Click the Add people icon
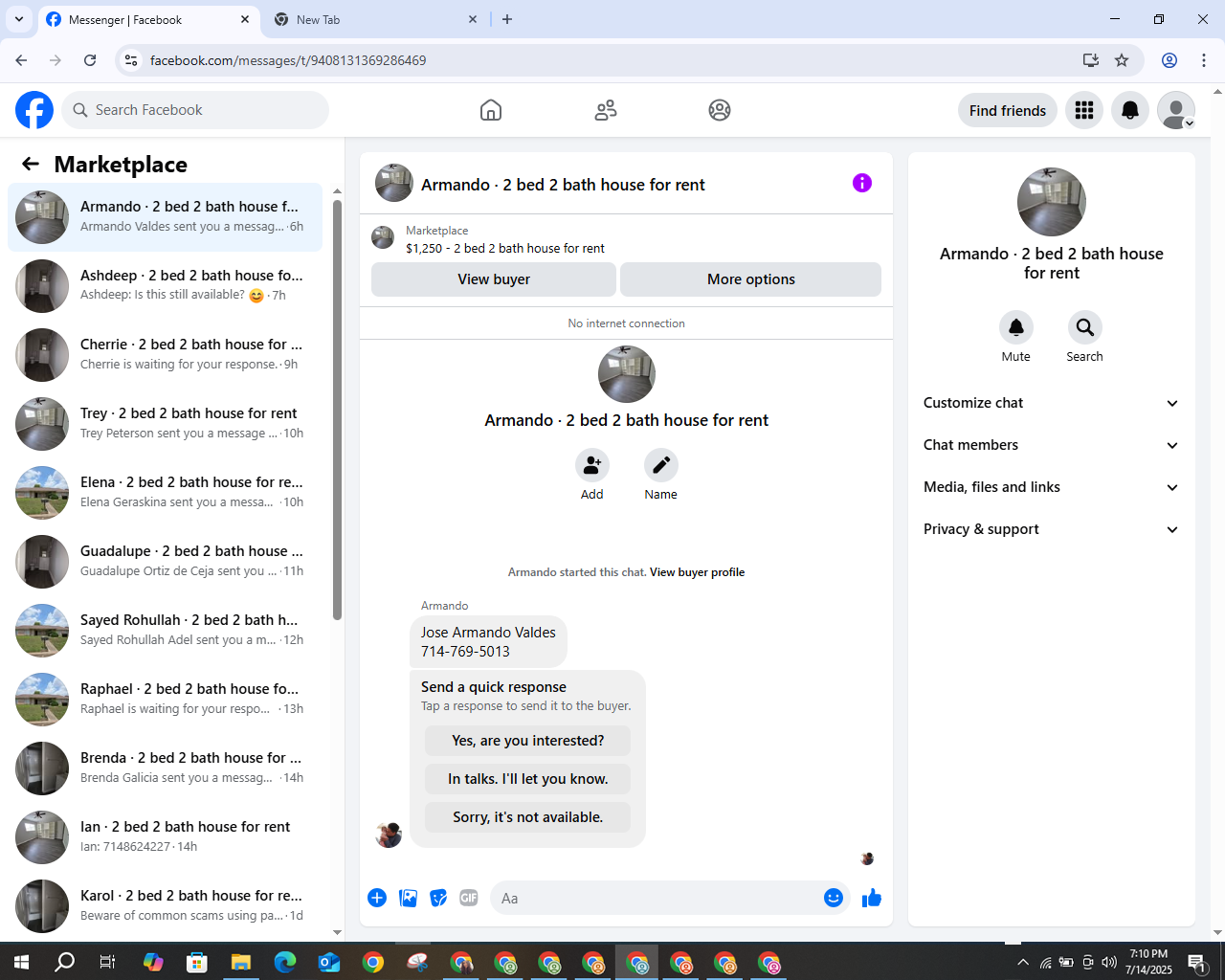Viewport: 1225px width, 980px height. tap(592, 465)
